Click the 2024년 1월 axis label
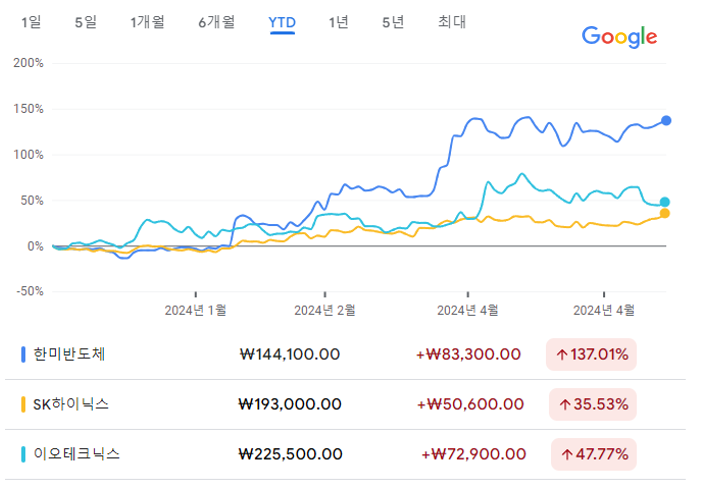Screen dimensions: 703x493 [195, 310]
